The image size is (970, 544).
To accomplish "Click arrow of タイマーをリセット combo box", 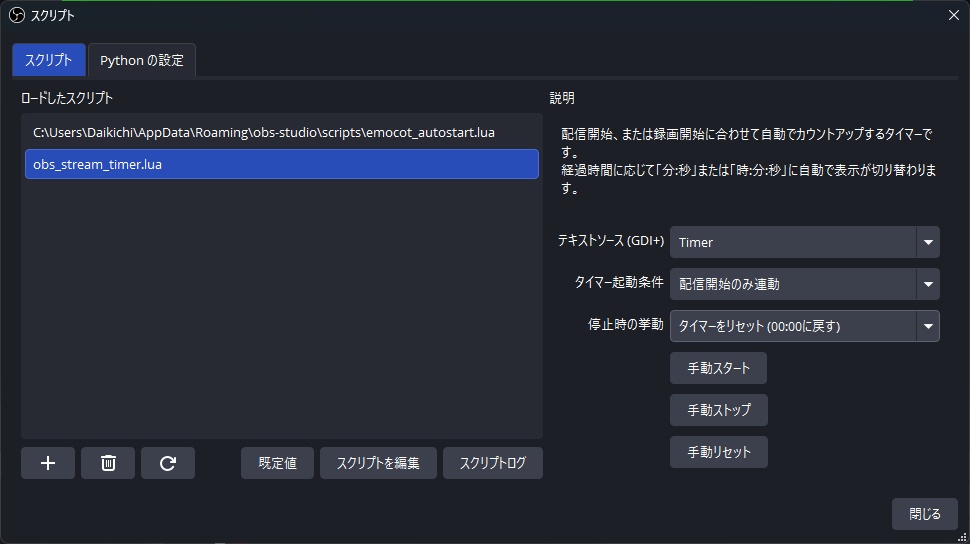I will (928, 326).
